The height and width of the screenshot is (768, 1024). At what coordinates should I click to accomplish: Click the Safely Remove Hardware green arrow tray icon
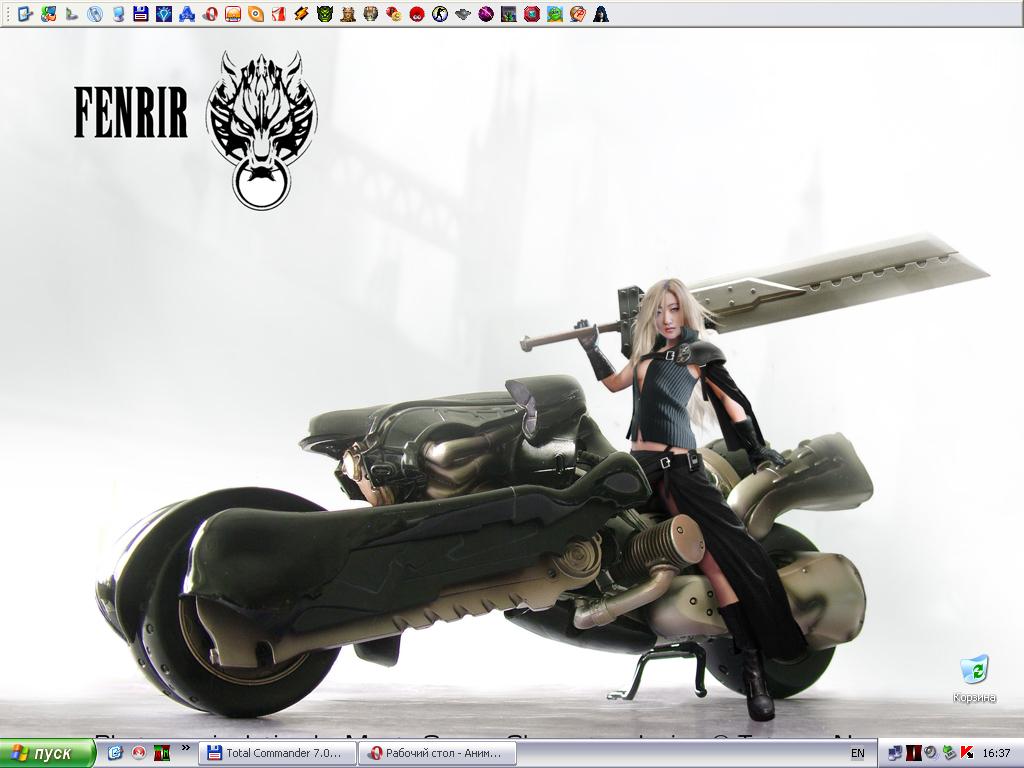pyautogui.click(x=949, y=754)
